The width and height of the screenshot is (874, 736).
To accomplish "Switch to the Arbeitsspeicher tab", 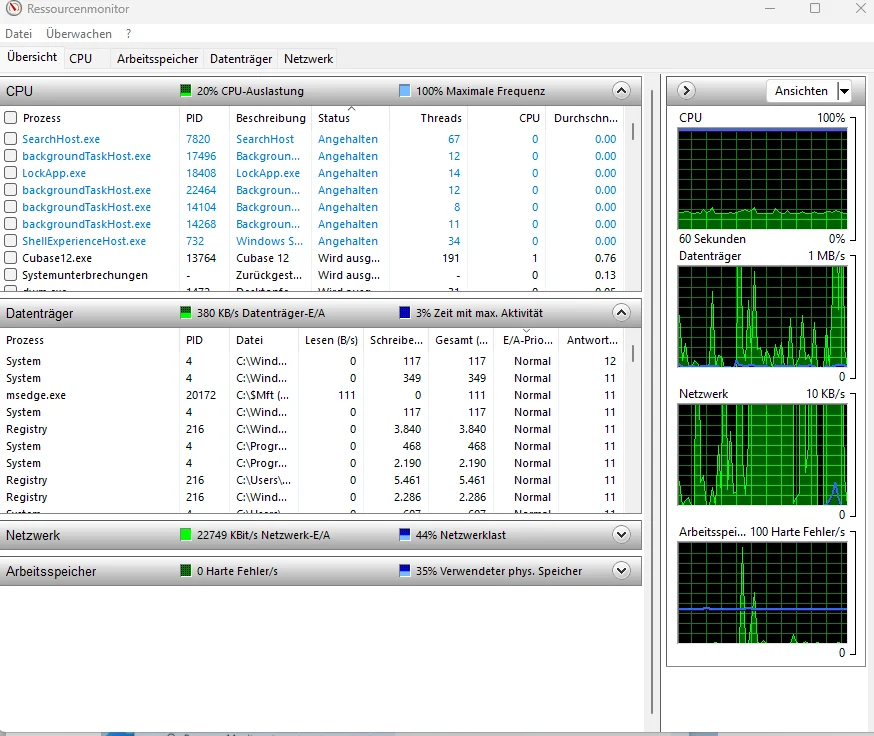I will point(157,59).
